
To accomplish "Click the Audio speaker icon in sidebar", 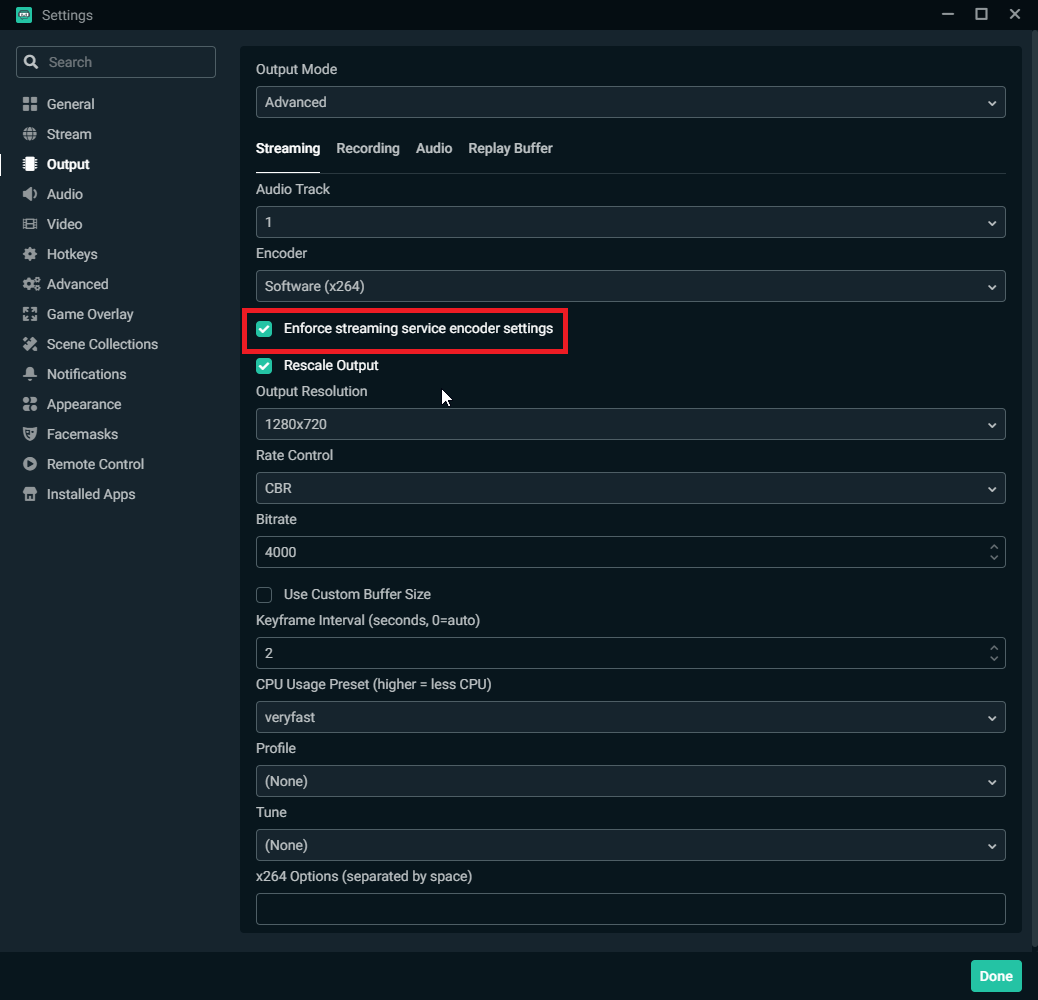I will pos(30,194).
